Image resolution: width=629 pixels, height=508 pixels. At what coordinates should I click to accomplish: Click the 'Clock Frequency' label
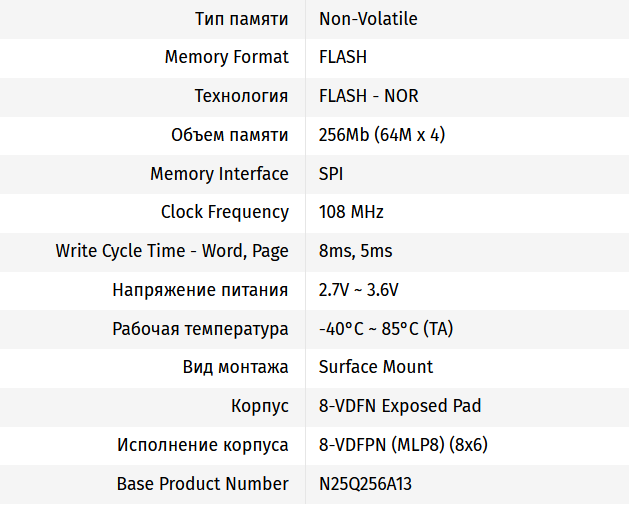(224, 212)
